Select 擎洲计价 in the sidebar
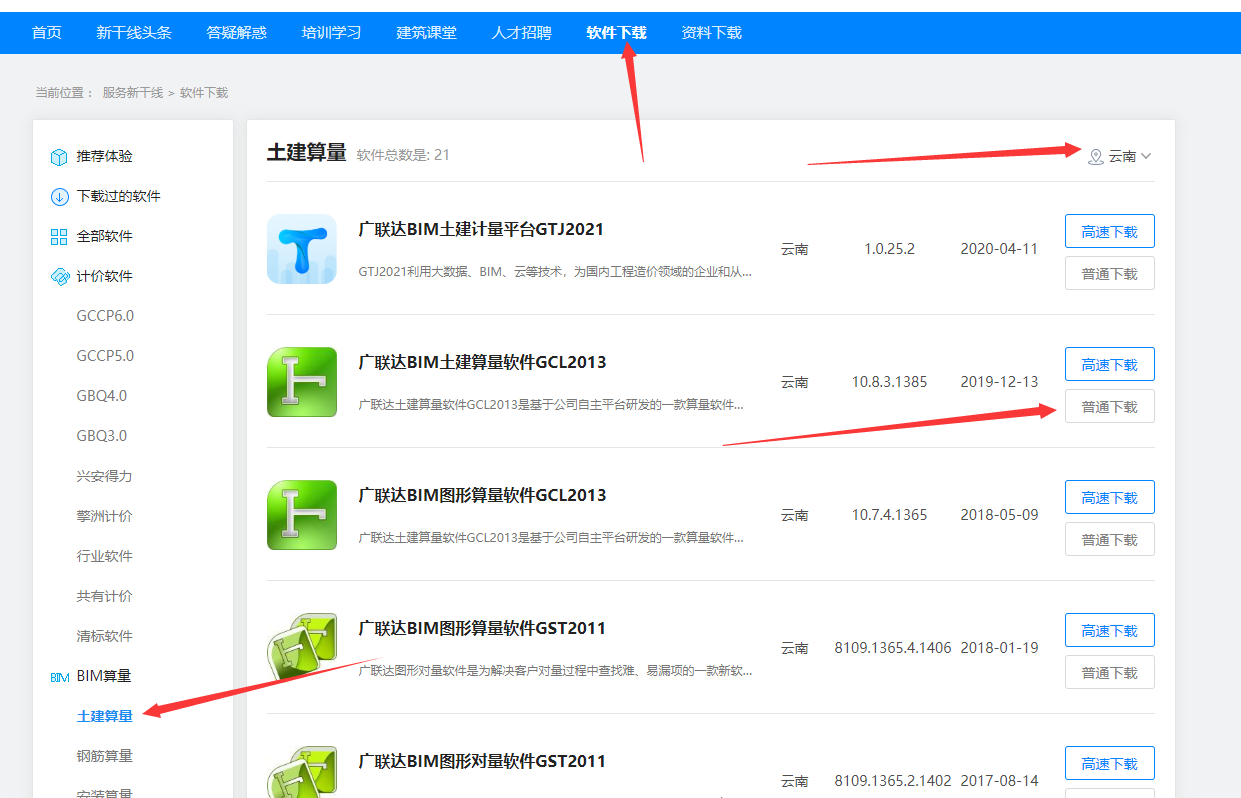Viewport: 1241px width, 798px height. click(x=105, y=516)
